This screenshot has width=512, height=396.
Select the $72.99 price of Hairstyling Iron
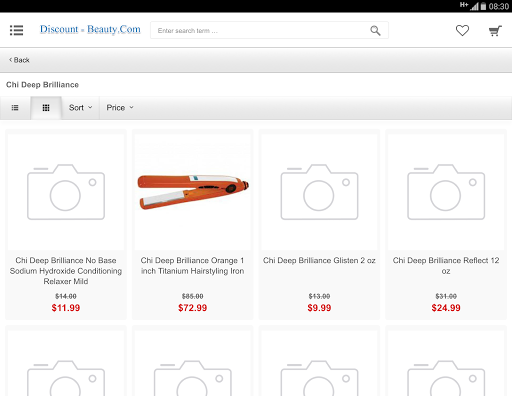coord(193,308)
